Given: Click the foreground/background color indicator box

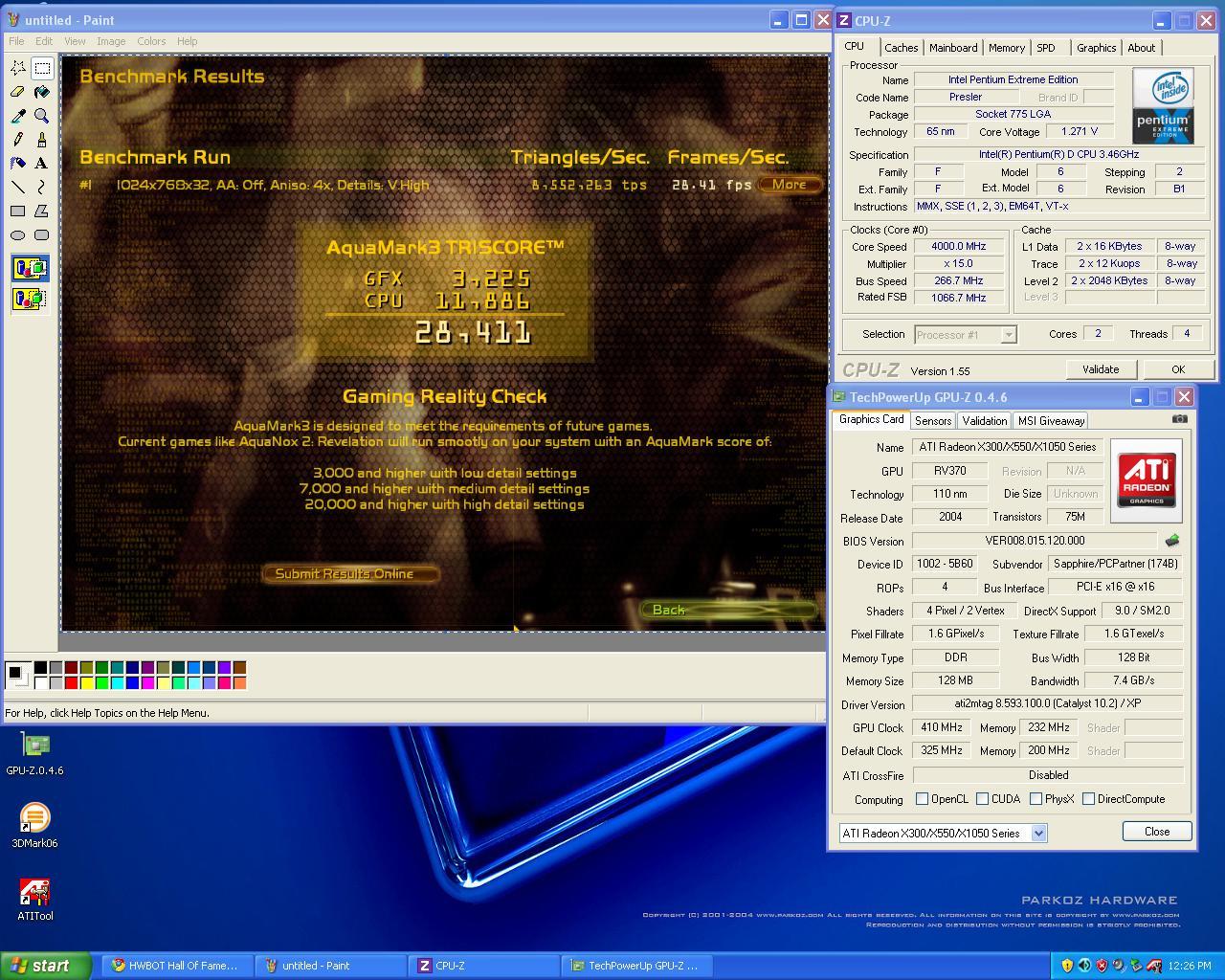Looking at the screenshot, I should click(x=17, y=675).
